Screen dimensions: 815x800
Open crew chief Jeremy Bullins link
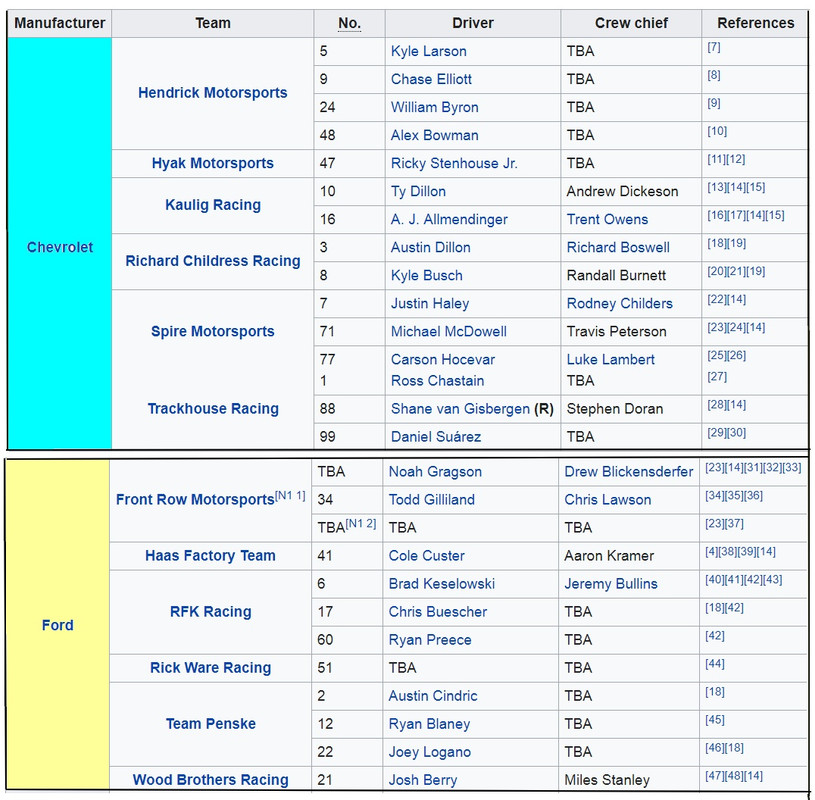click(x=611, y=584)
